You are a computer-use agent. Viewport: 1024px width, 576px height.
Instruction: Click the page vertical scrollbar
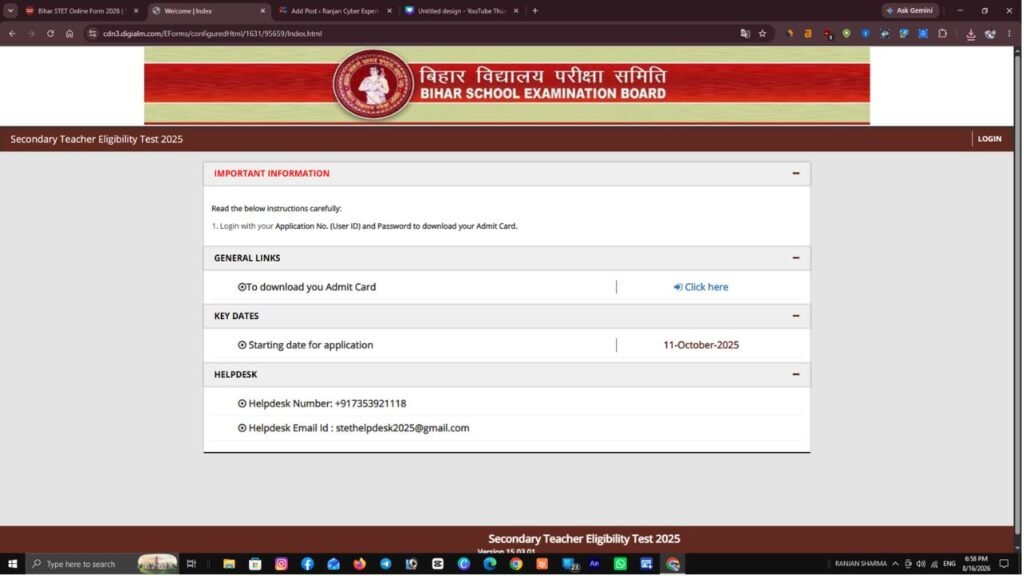1017,294
